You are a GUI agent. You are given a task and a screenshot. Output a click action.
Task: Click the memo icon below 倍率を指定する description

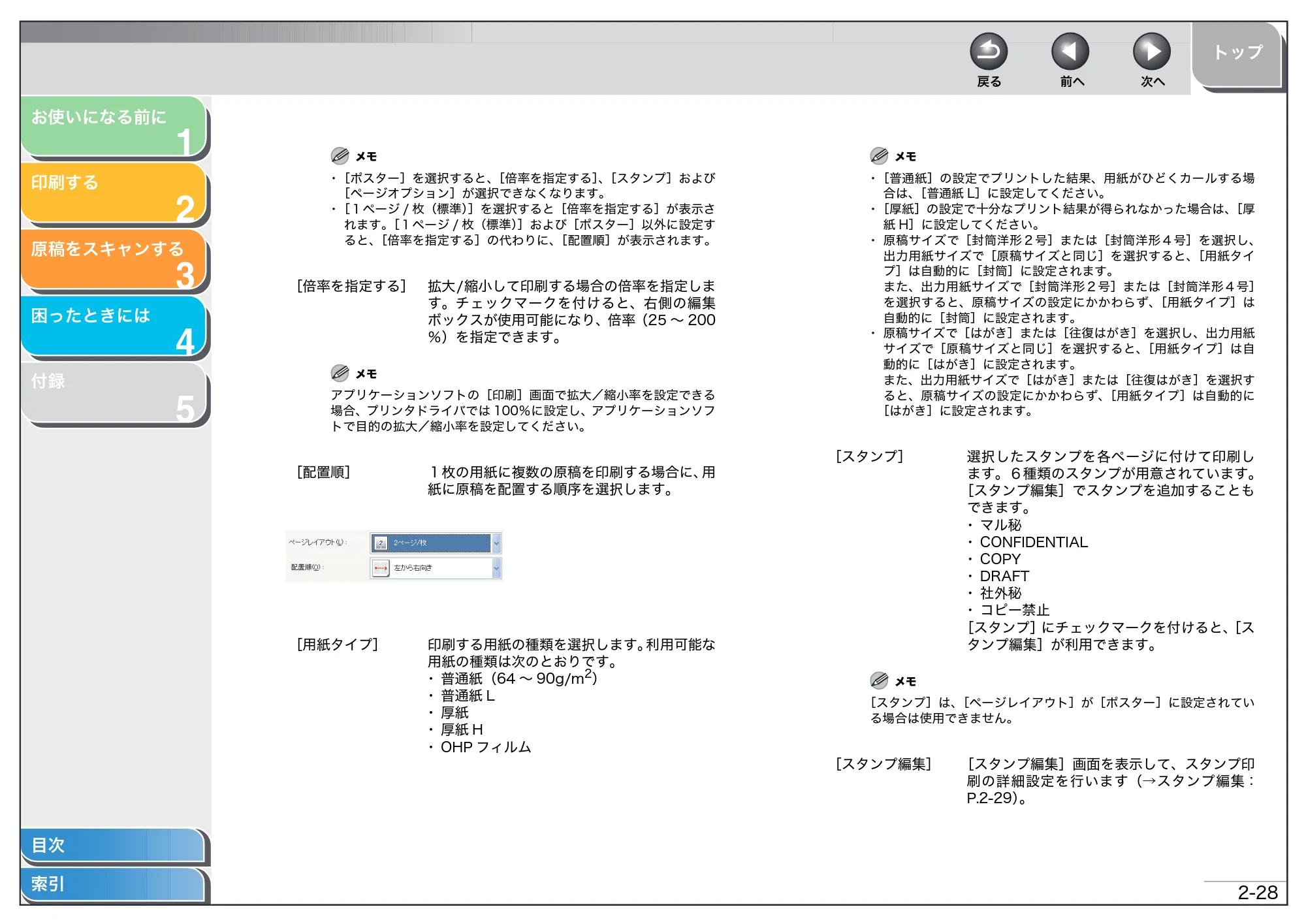[x=340, y=373]
